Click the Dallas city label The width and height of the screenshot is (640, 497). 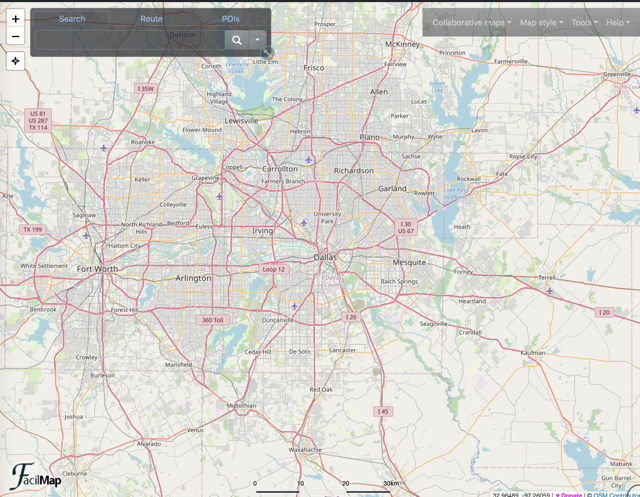click(325, 257)
